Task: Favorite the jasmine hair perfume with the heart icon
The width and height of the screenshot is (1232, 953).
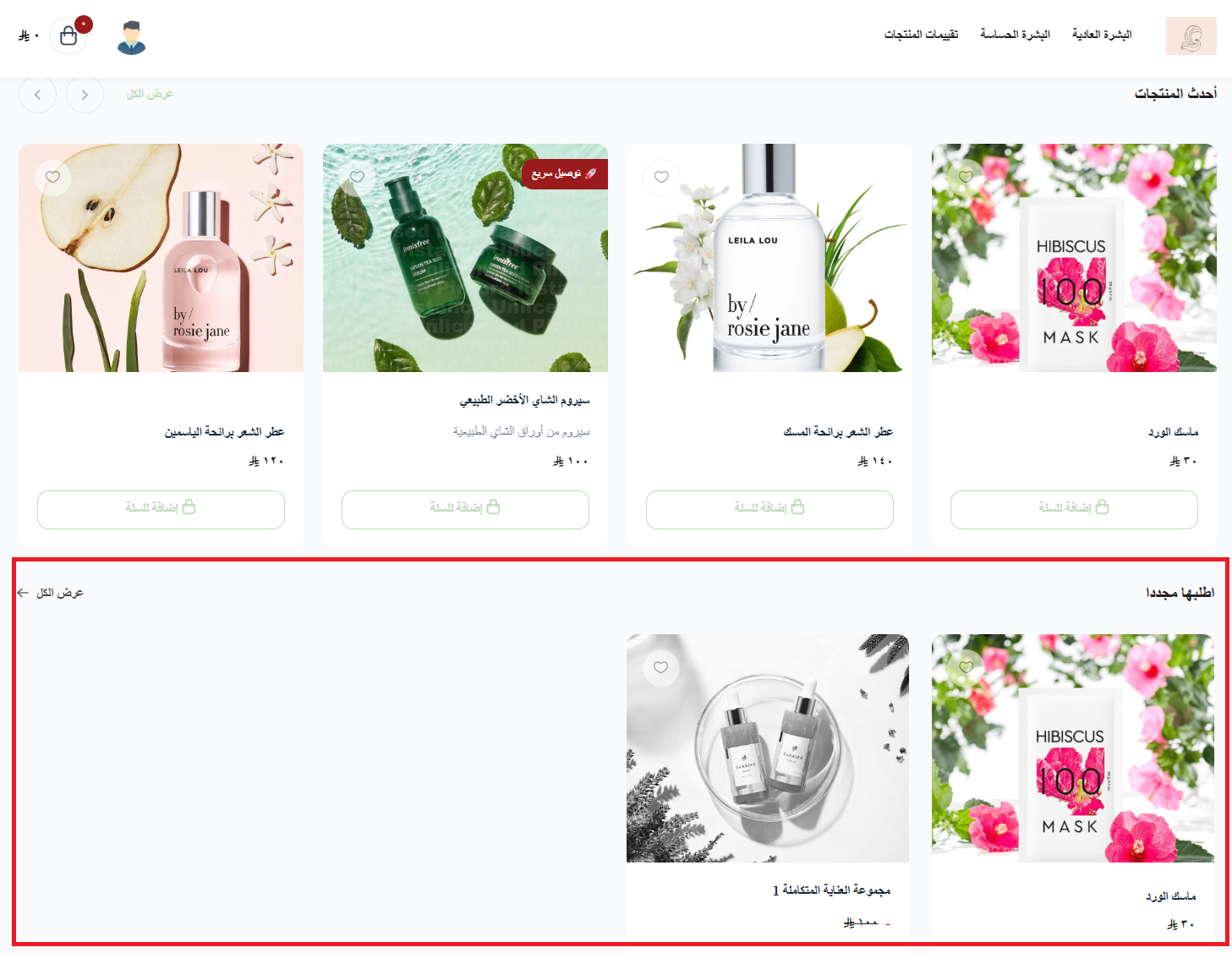Action: tap(53, 177)
